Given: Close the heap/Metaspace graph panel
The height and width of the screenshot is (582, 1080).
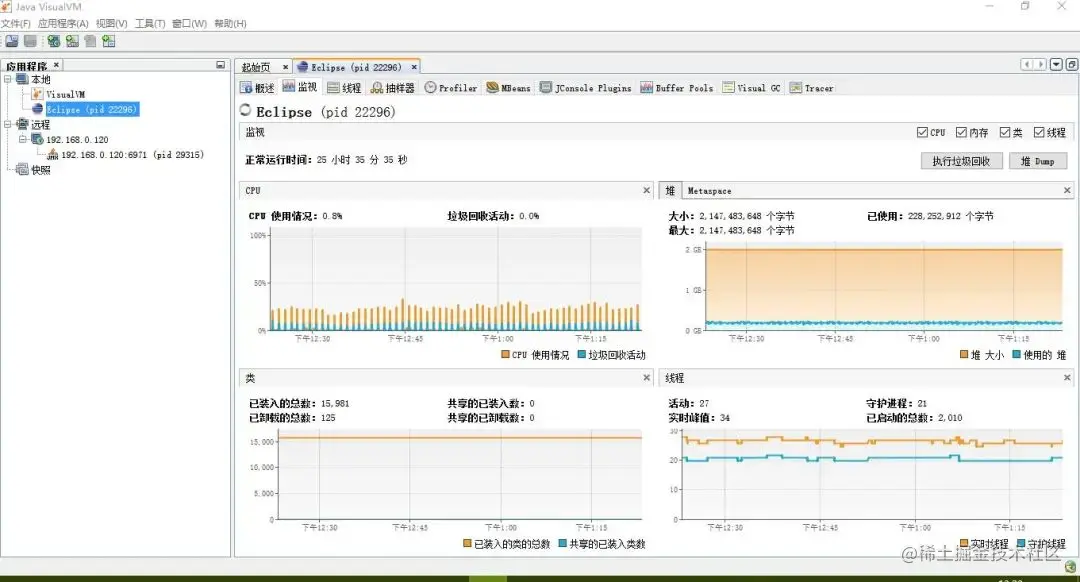Looking at the screenshot, I should [1067, 190].
